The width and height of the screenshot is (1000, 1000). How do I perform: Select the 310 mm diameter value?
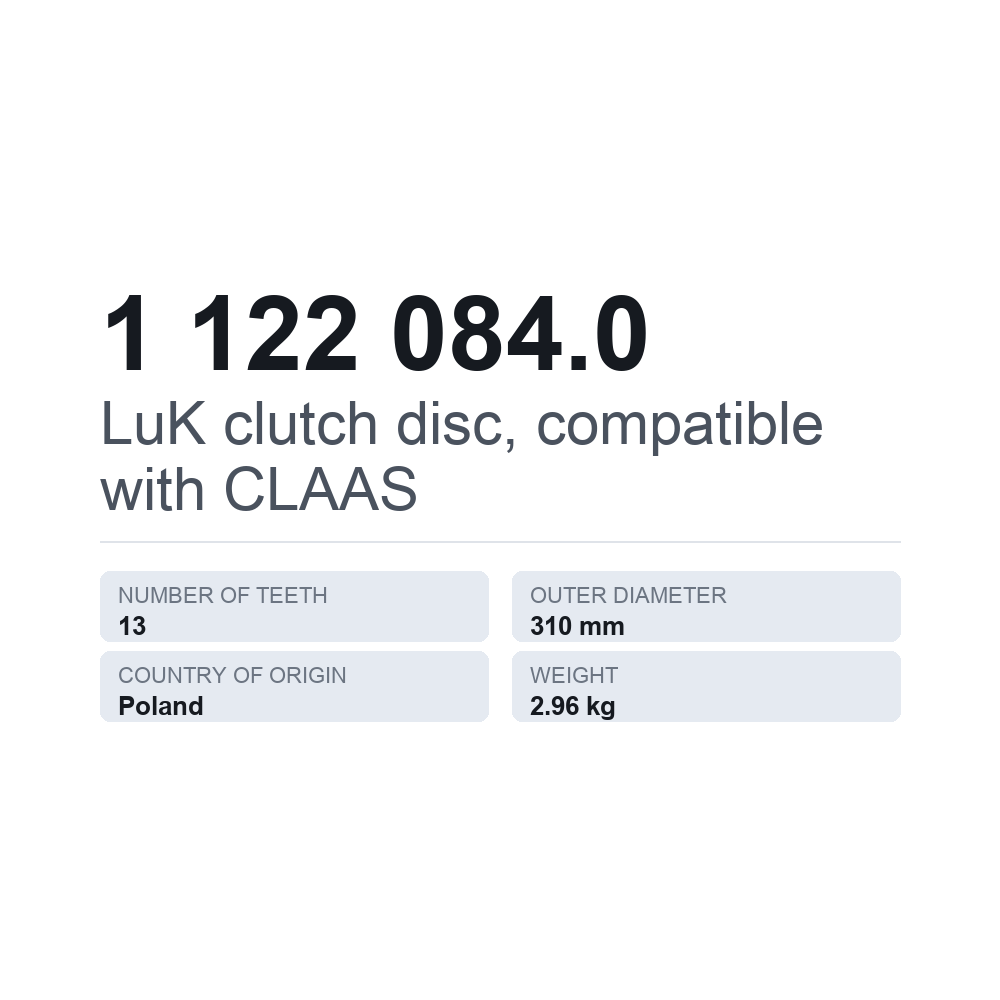point(577,626)
